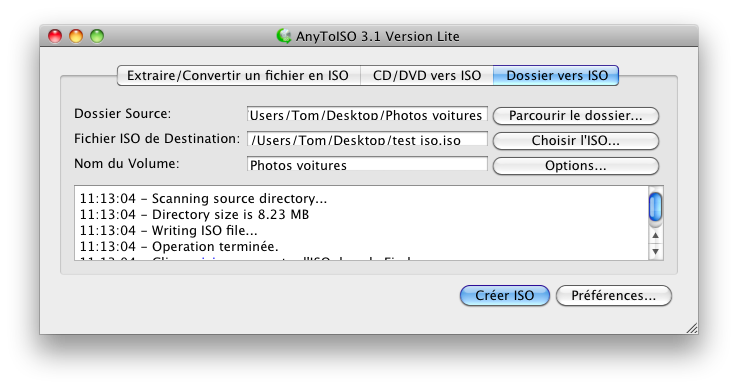Click the resize grip in window corner

pos(691,328)
